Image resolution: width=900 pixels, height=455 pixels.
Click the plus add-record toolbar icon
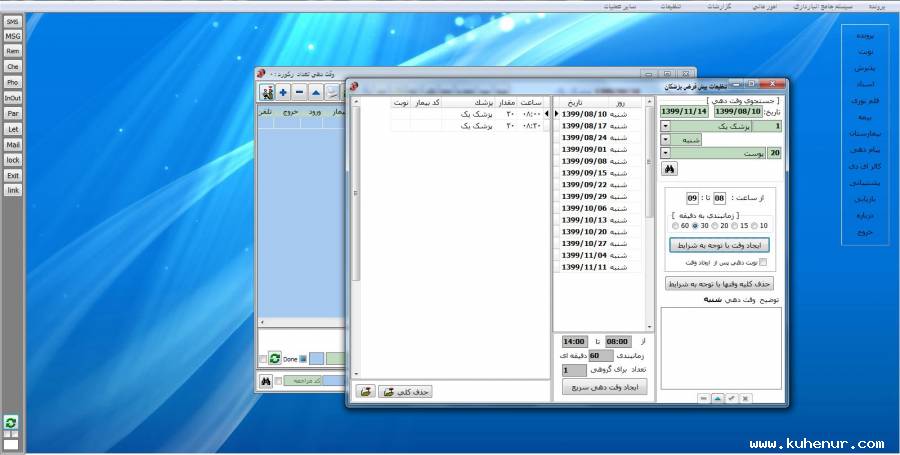[x=283, y=92]
